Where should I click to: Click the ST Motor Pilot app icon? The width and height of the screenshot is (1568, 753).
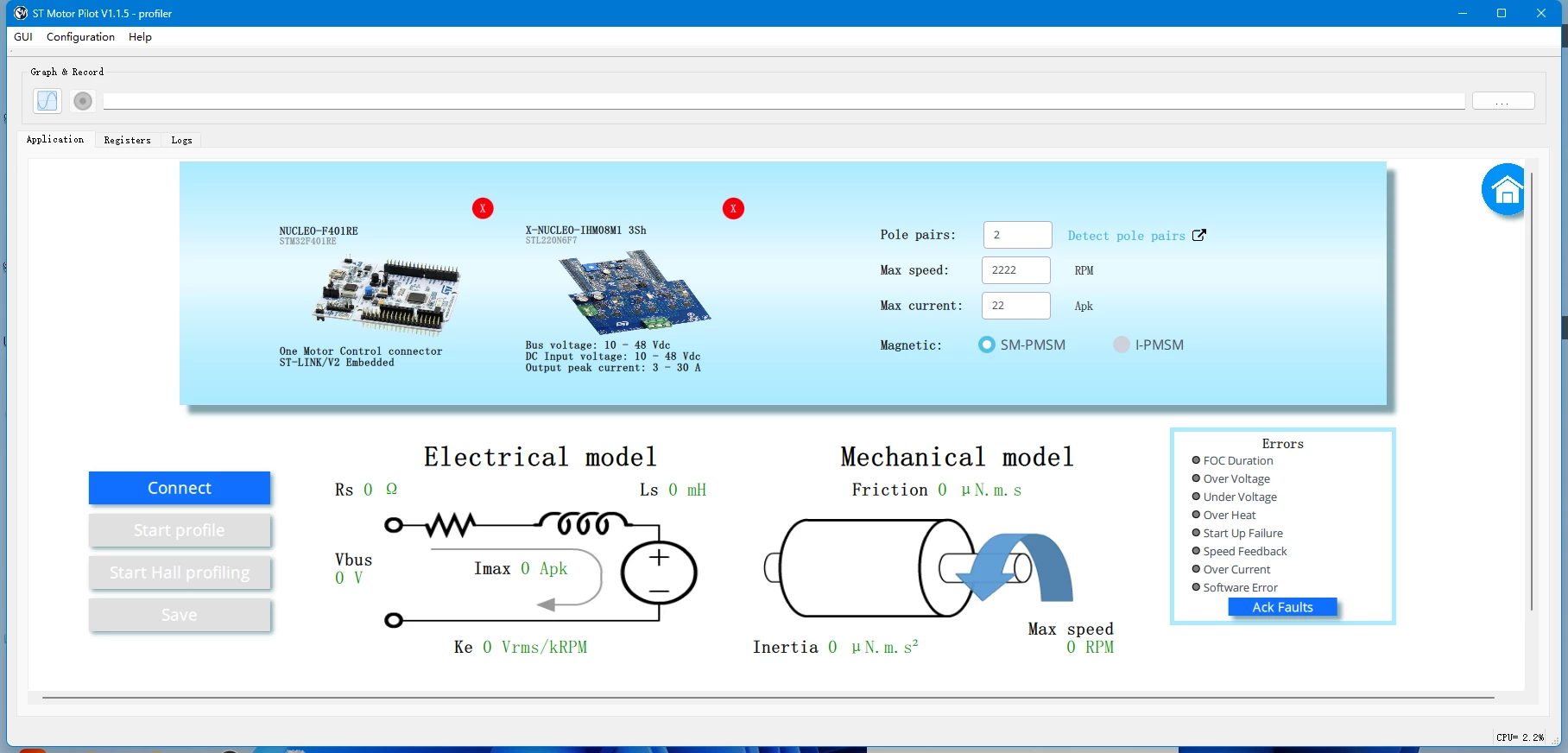point(21,13)
